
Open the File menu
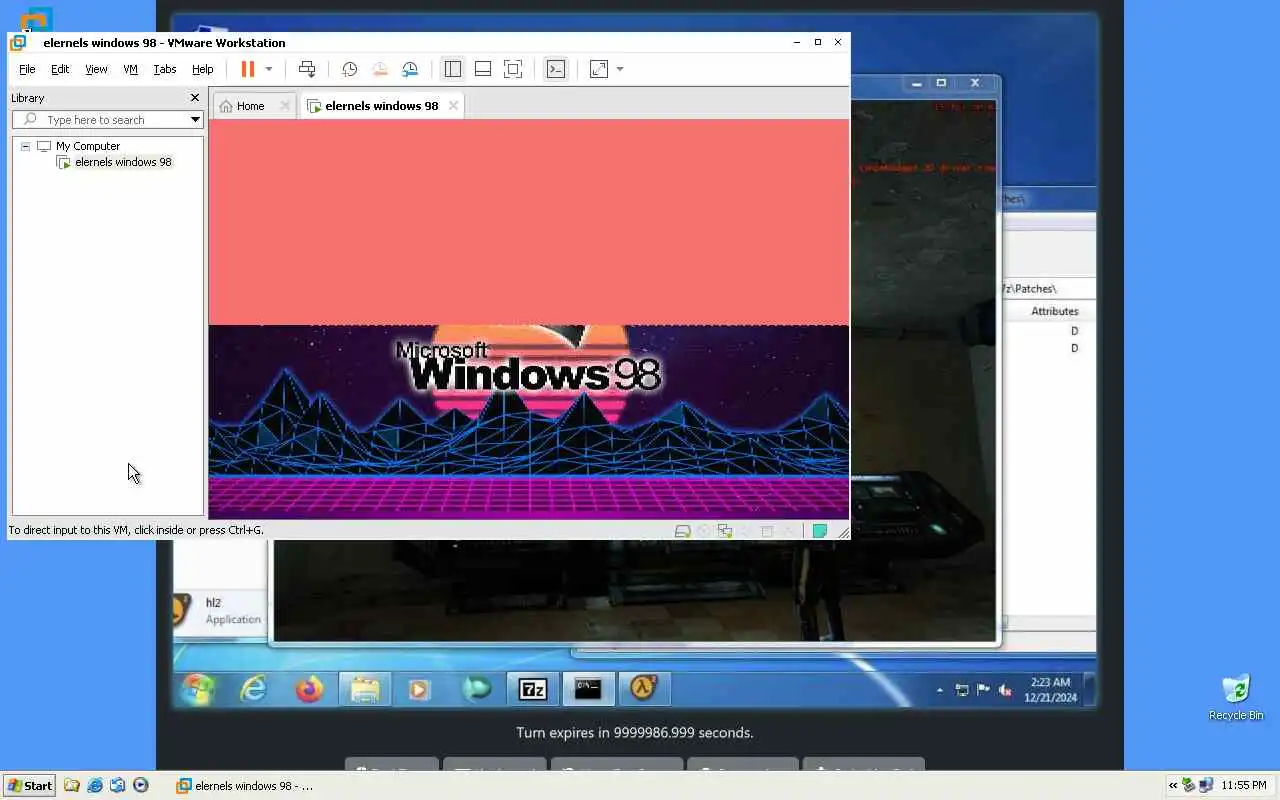coord(27,69)
